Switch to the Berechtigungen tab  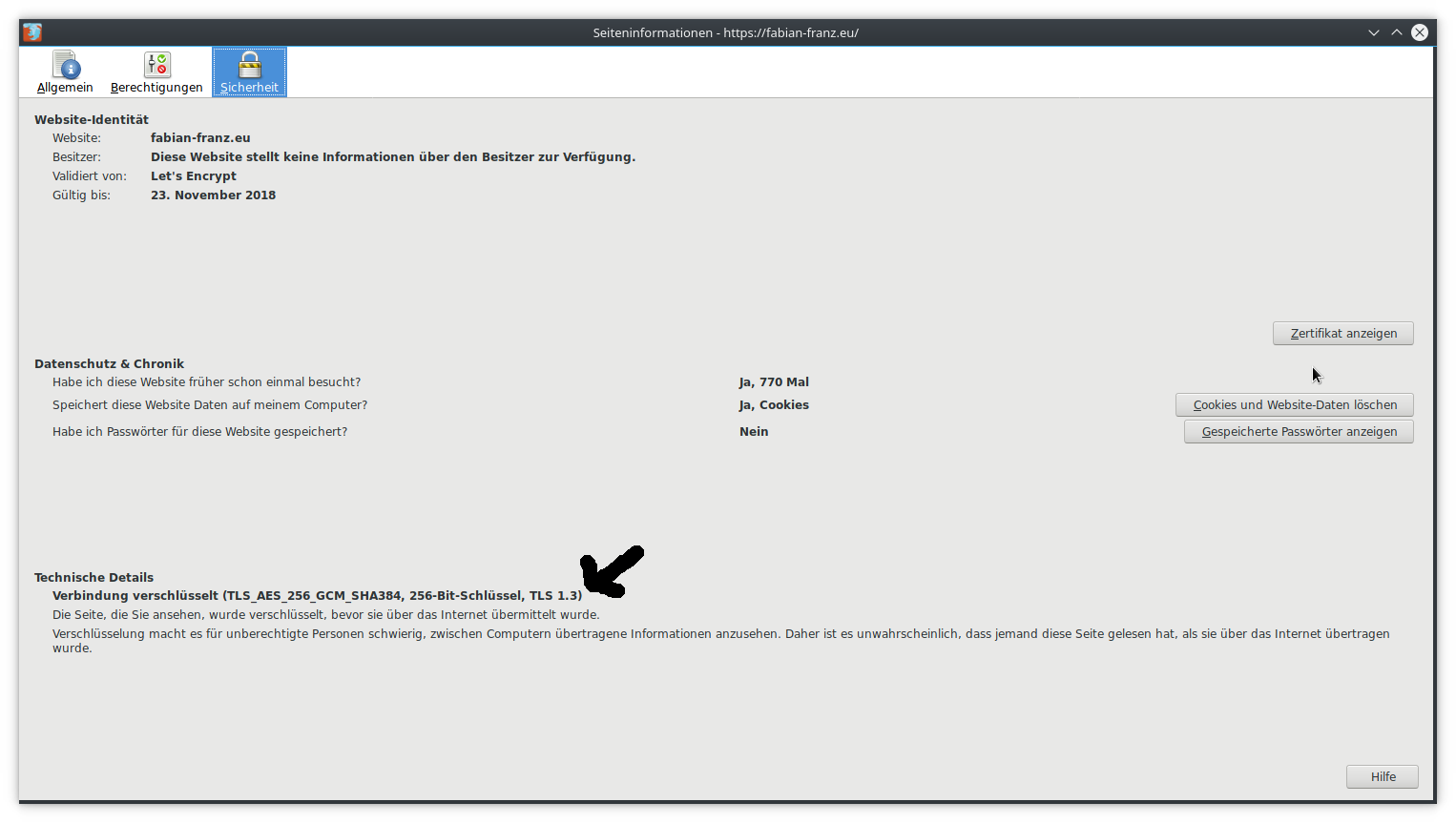pyautogui.click(x=156, y=72)
